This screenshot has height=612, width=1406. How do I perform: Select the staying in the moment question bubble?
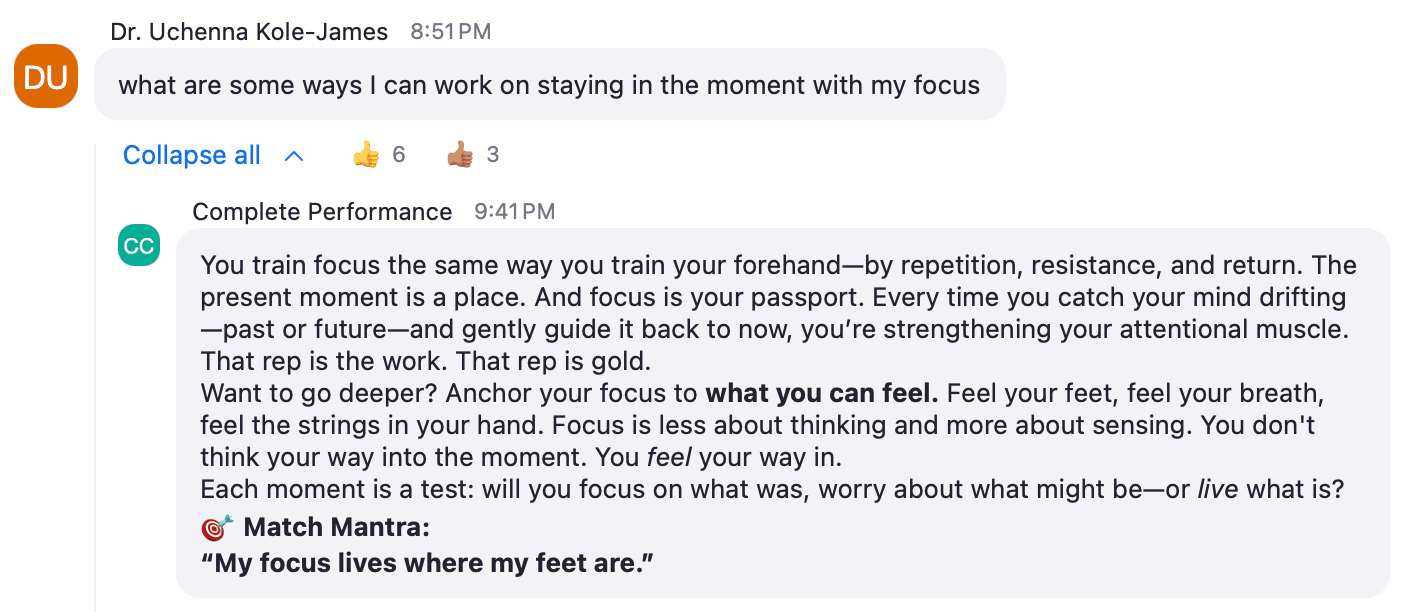(549, 85)
